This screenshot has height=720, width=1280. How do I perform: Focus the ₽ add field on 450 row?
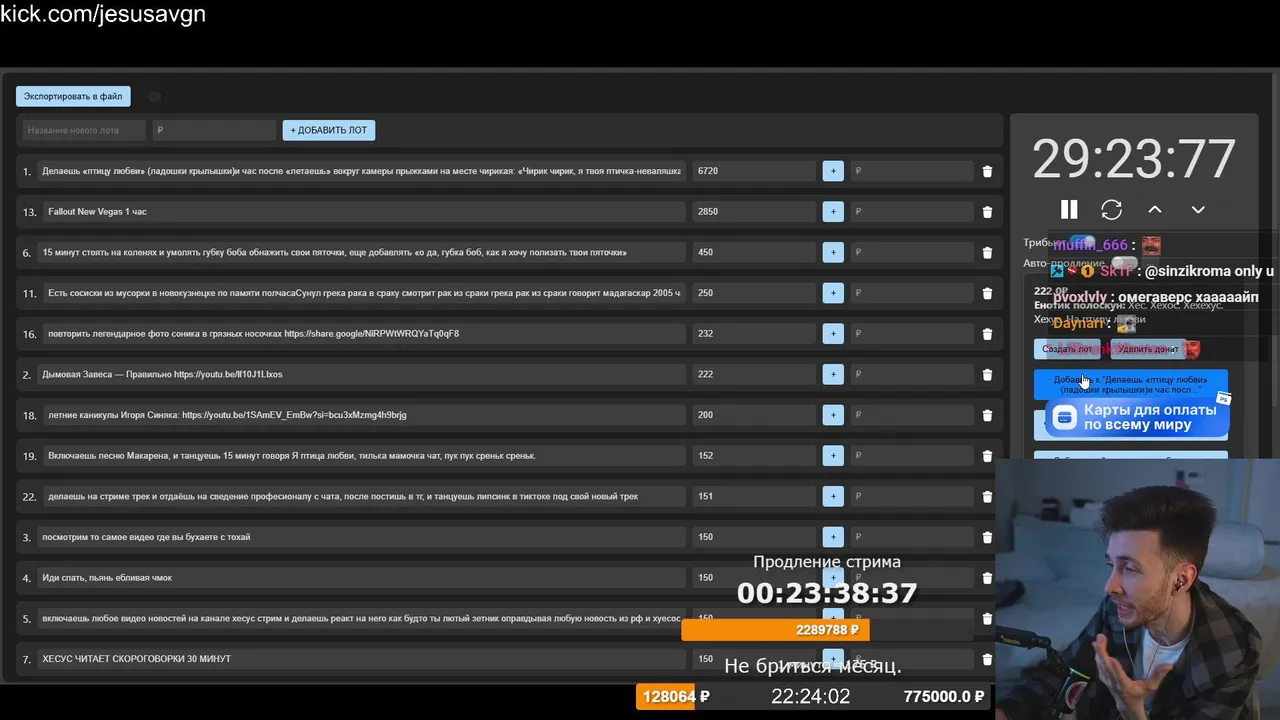click(911, 252)
